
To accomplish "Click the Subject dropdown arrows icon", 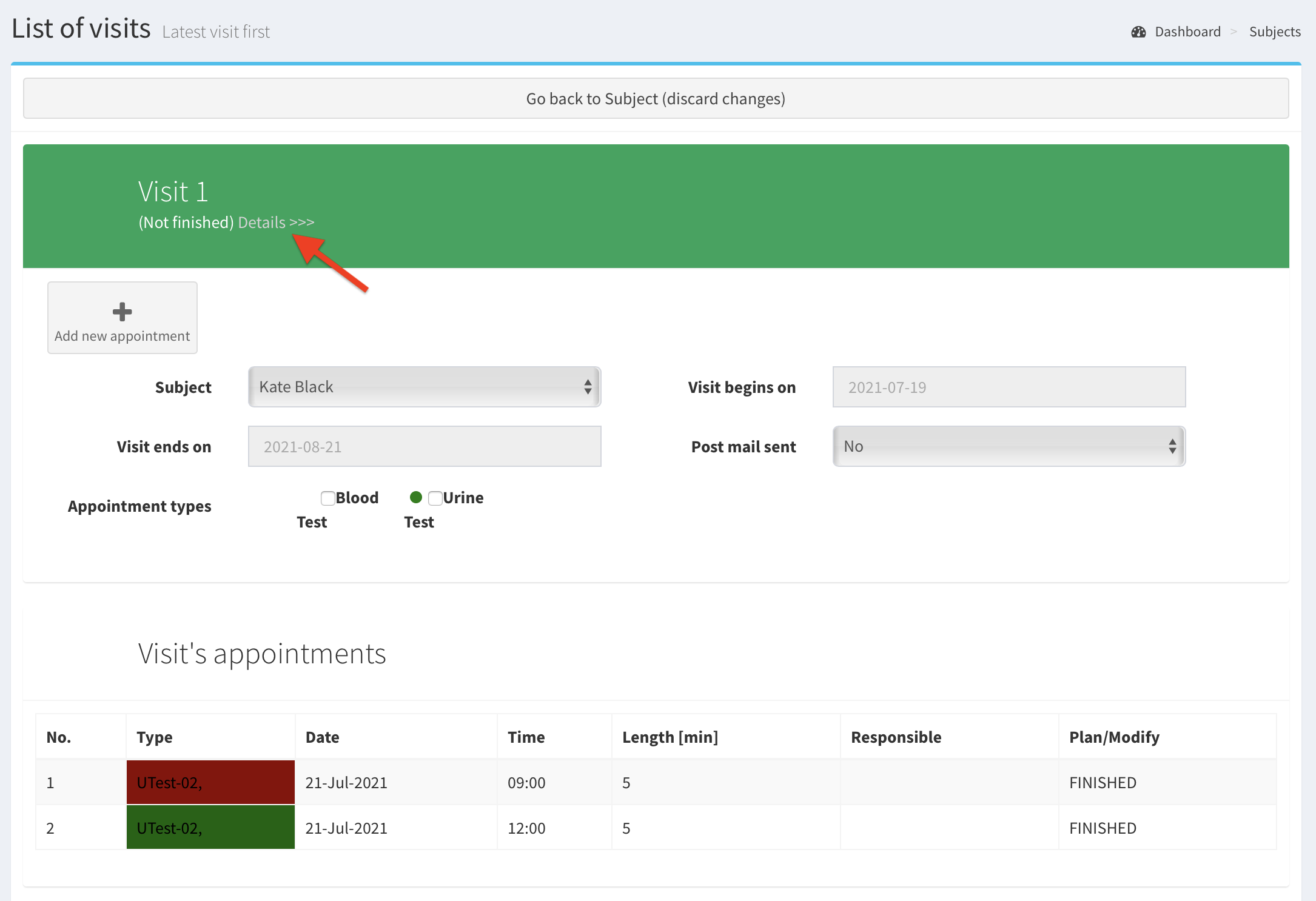I will (588, 387).
